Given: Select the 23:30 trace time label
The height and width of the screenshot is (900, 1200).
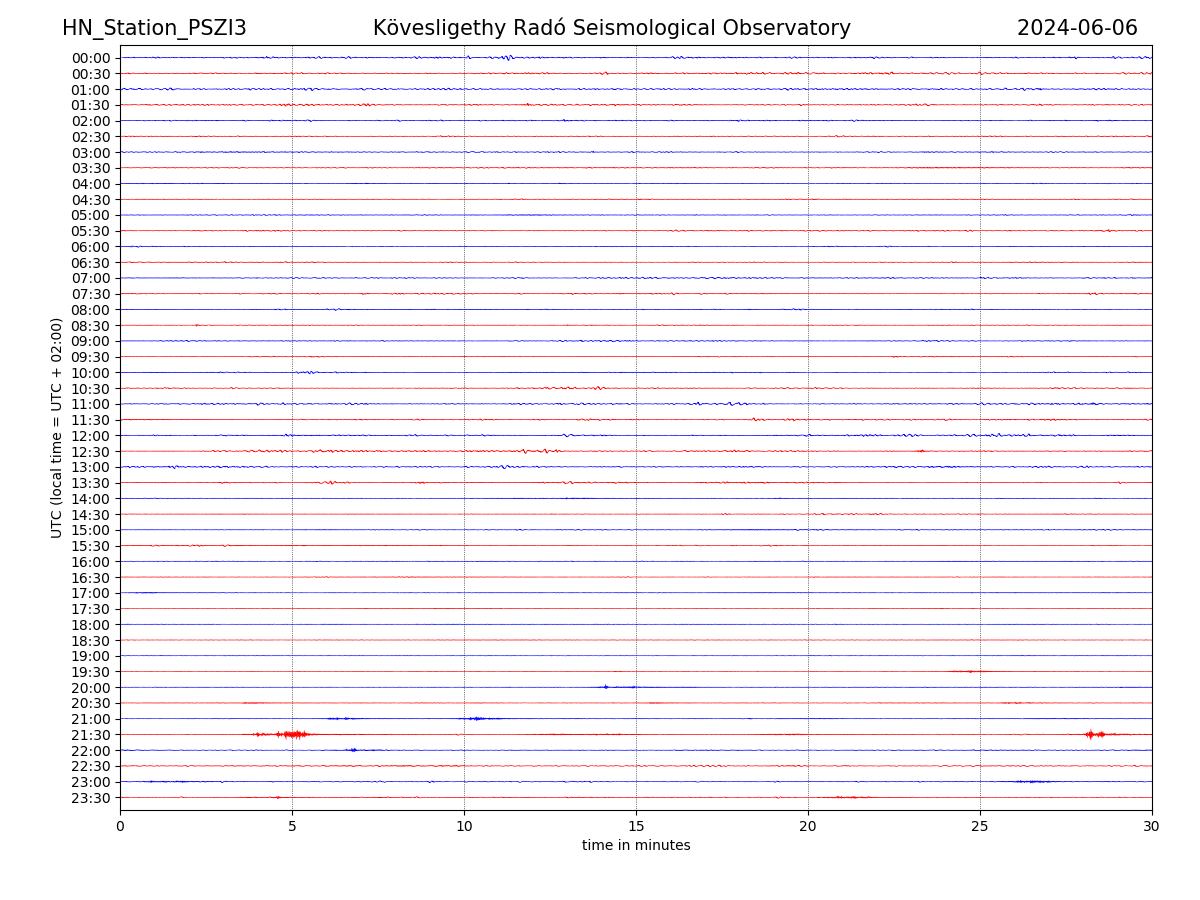Looking at the screenshot, I should 91,798.
